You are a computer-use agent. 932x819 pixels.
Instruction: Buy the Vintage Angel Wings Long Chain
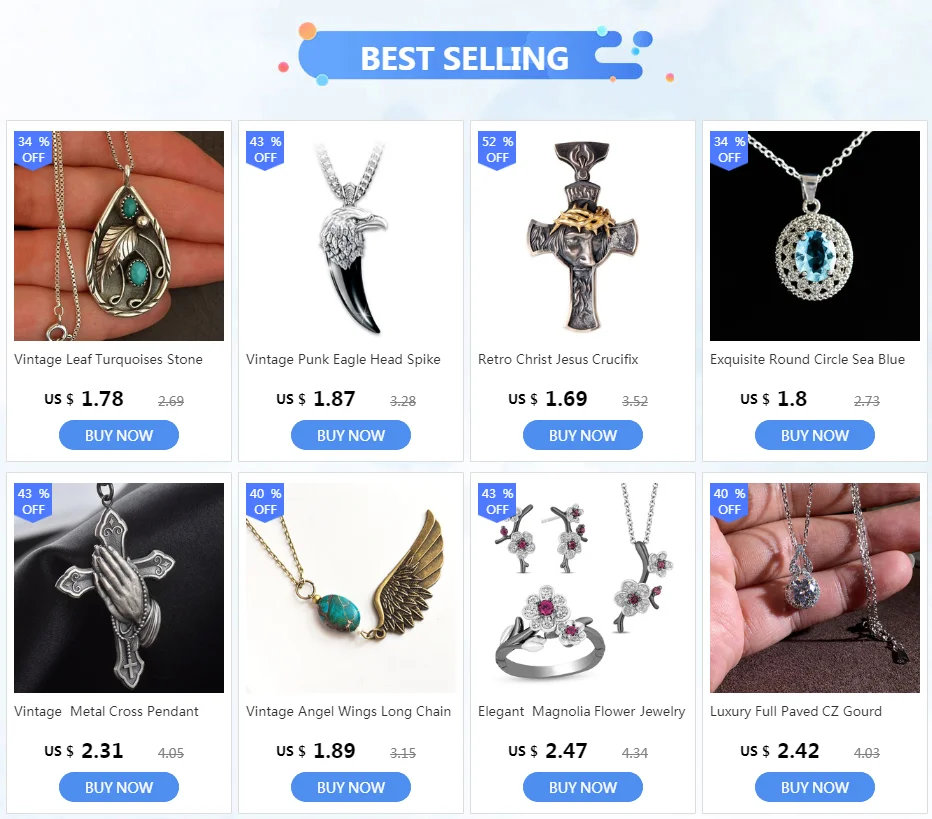pos(351,787)
